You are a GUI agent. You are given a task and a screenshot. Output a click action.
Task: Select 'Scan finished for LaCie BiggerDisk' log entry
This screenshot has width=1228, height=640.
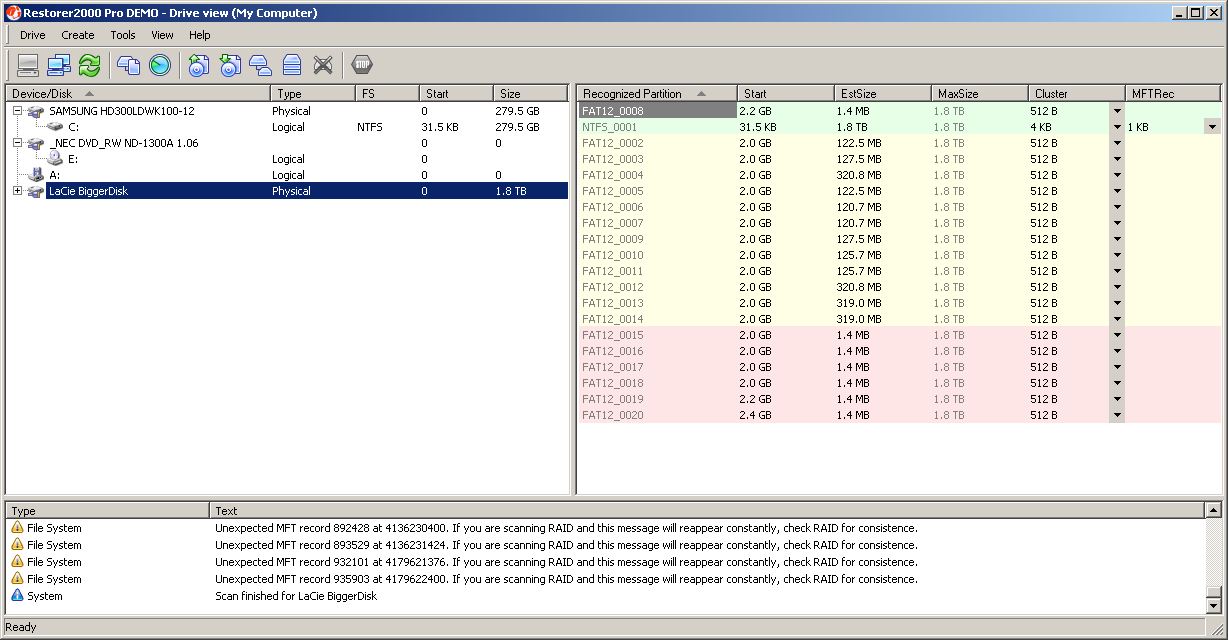296,596
